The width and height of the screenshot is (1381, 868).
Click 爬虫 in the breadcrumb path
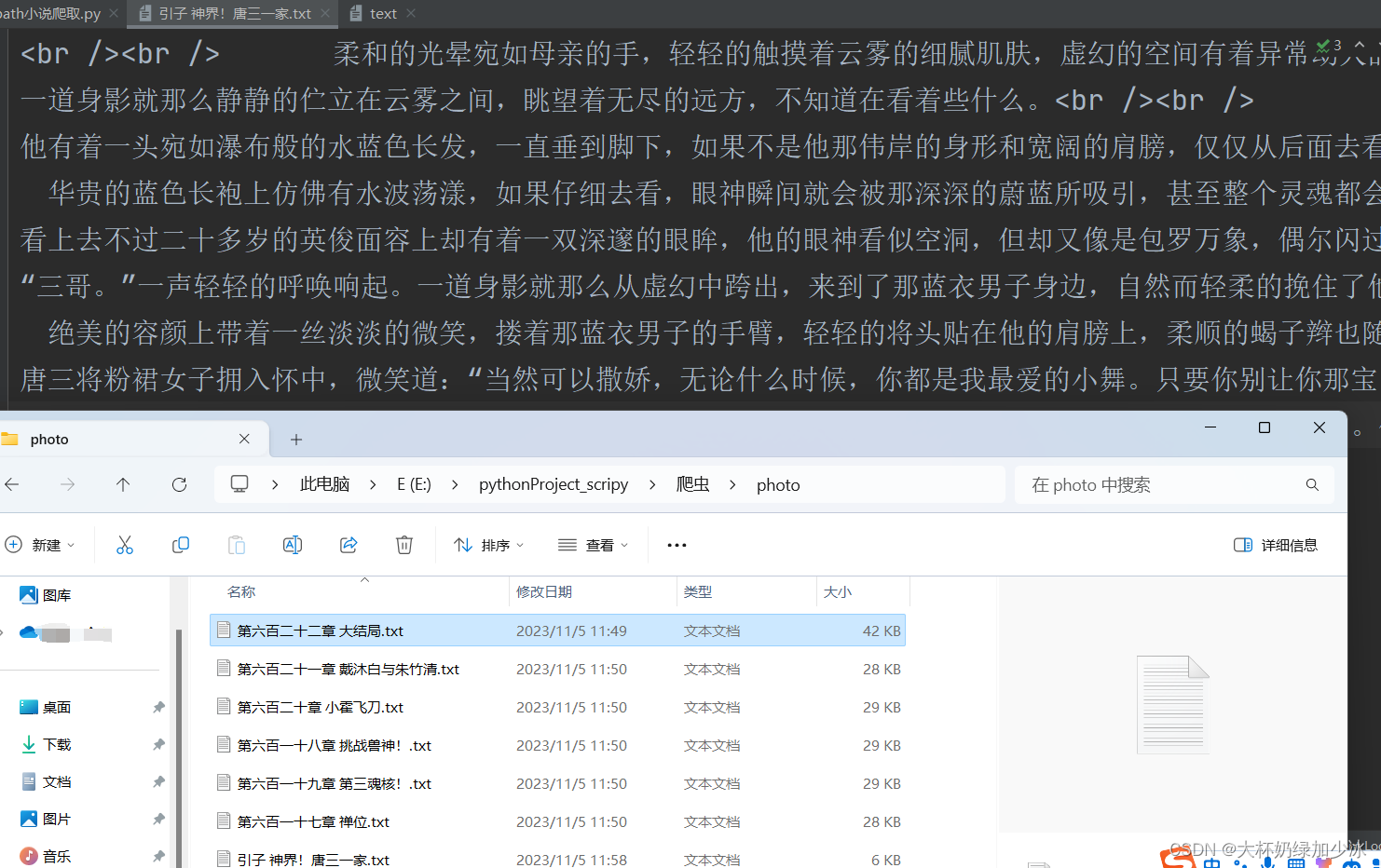click(693, 484)
